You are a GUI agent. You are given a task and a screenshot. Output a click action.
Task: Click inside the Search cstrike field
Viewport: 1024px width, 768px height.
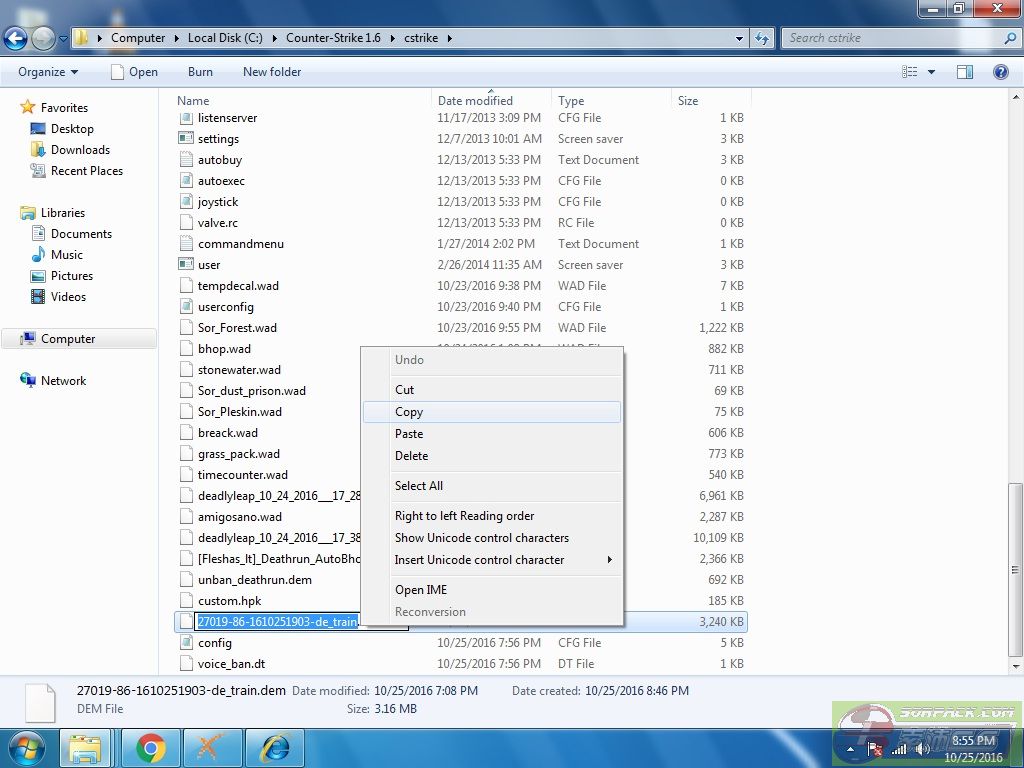click(890, 38)
